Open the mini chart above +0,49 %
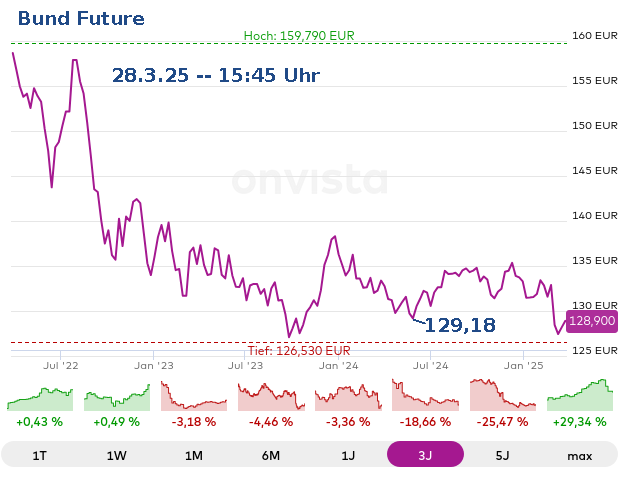 117,396
